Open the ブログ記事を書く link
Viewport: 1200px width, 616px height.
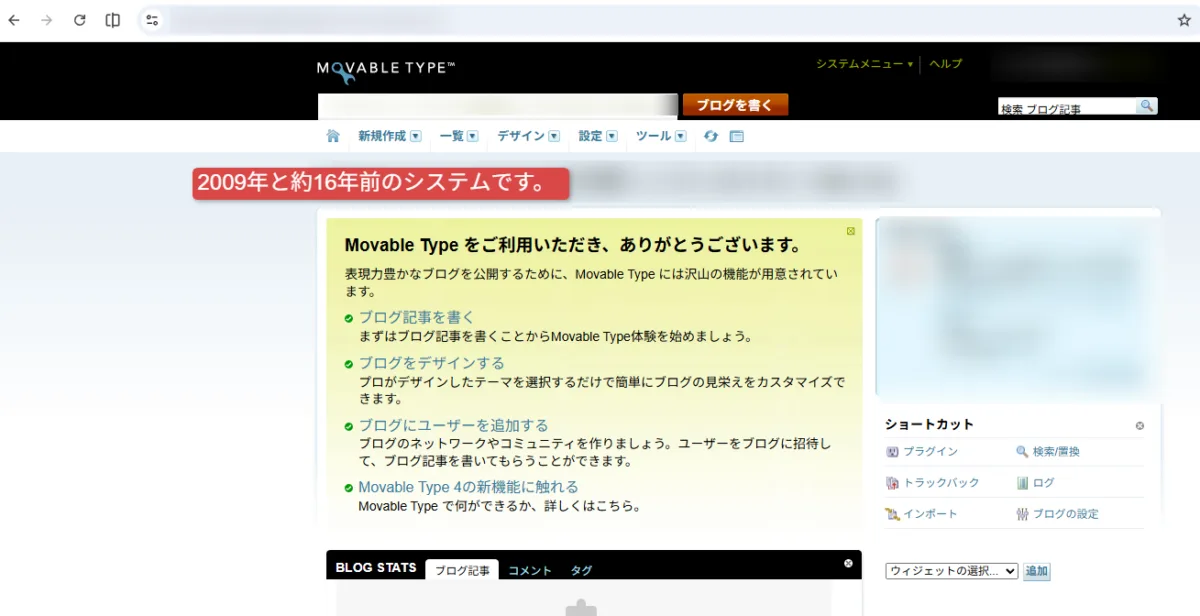pyautogui.click(x=416, y=317)
